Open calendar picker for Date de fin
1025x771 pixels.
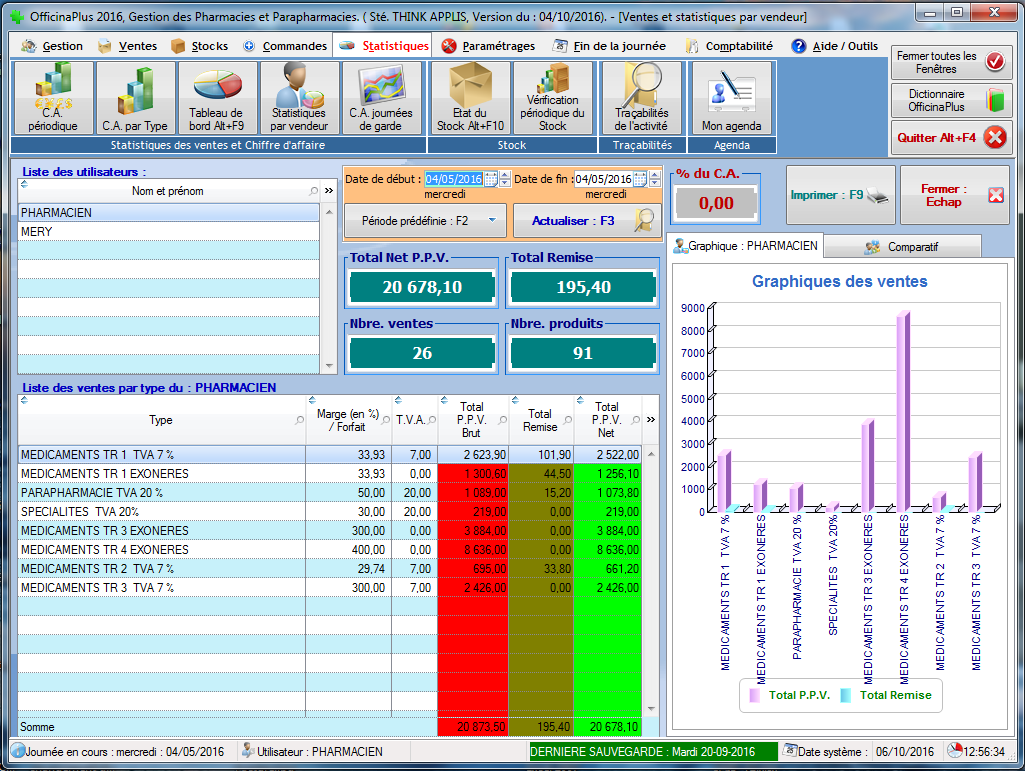641,179
